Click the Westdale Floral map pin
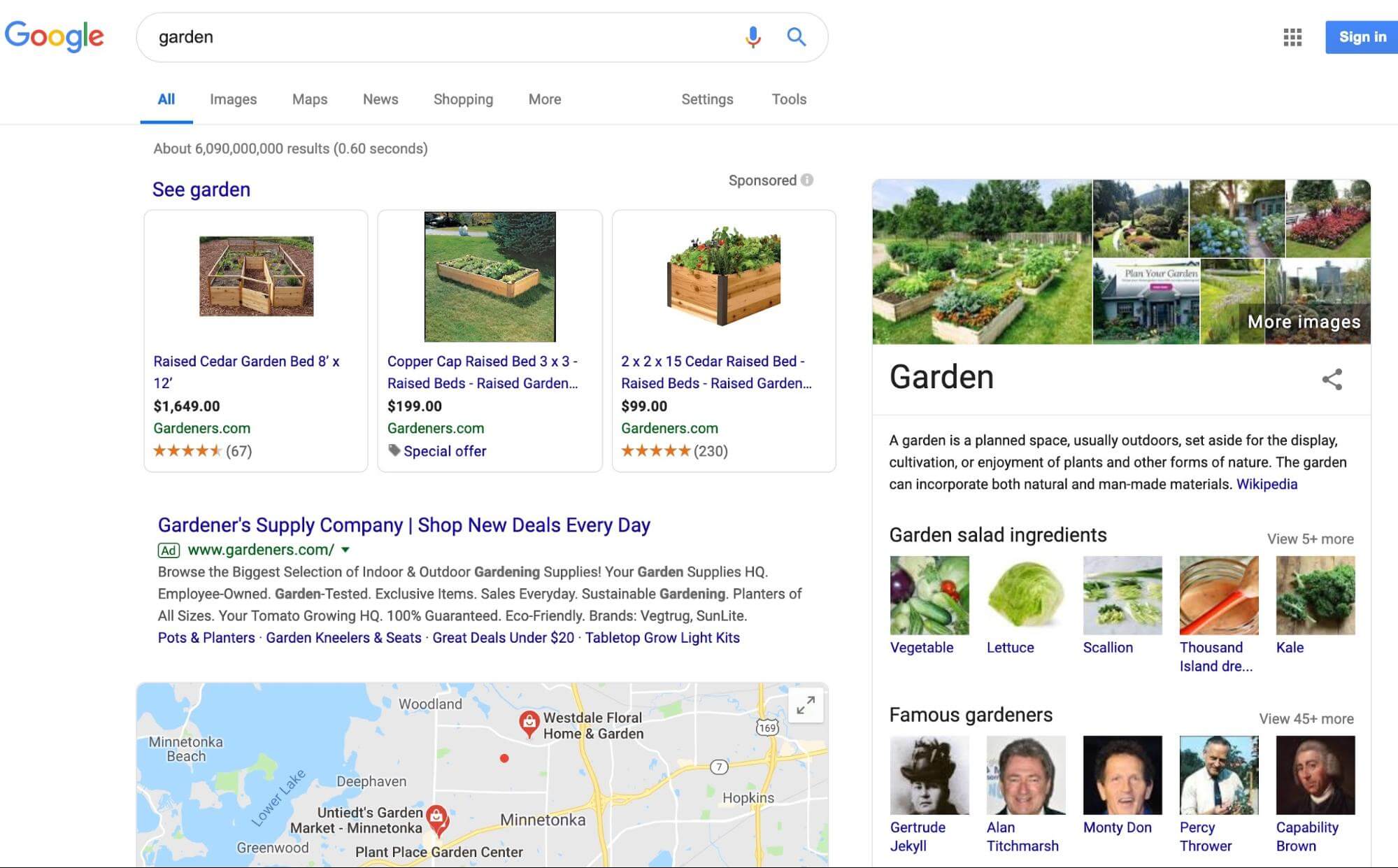The width and height of the screenshot is (1398, 868). 529,725
